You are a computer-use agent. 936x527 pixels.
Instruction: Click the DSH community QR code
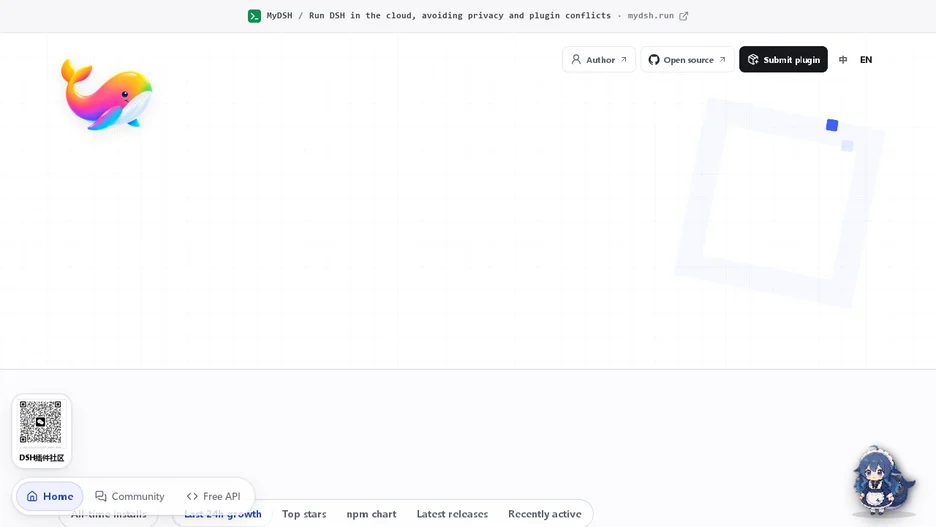coord(41,423)
